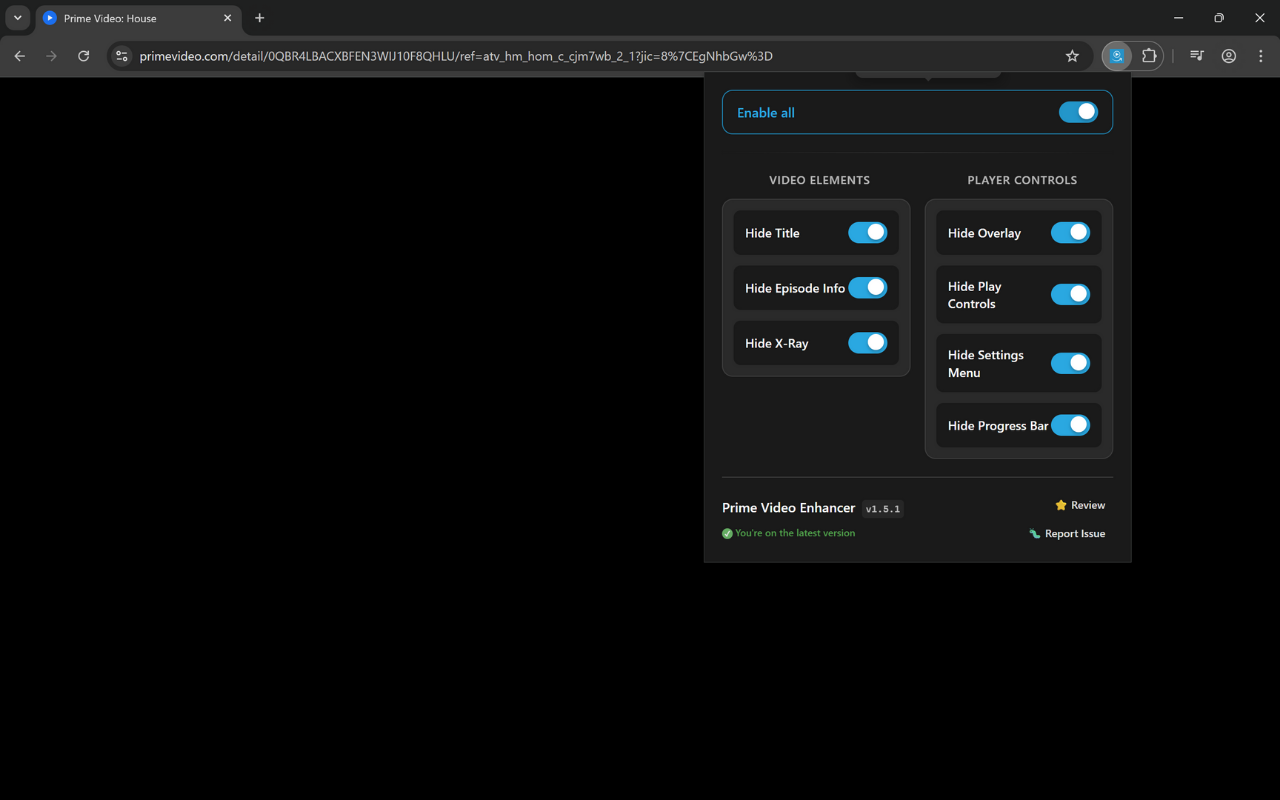Click the VIDEO ELEMENTS heading
Viewport: 1280px width, 800px height.
click(819, 180)
